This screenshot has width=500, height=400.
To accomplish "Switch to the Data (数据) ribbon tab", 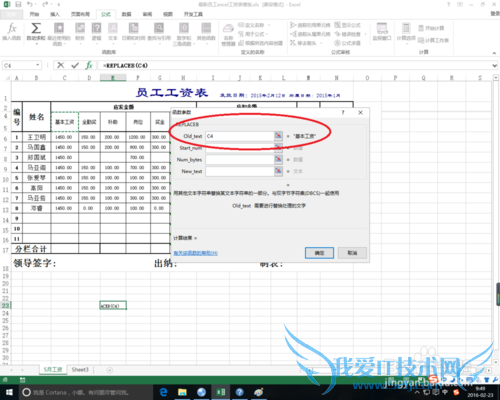I will (127, 14).
